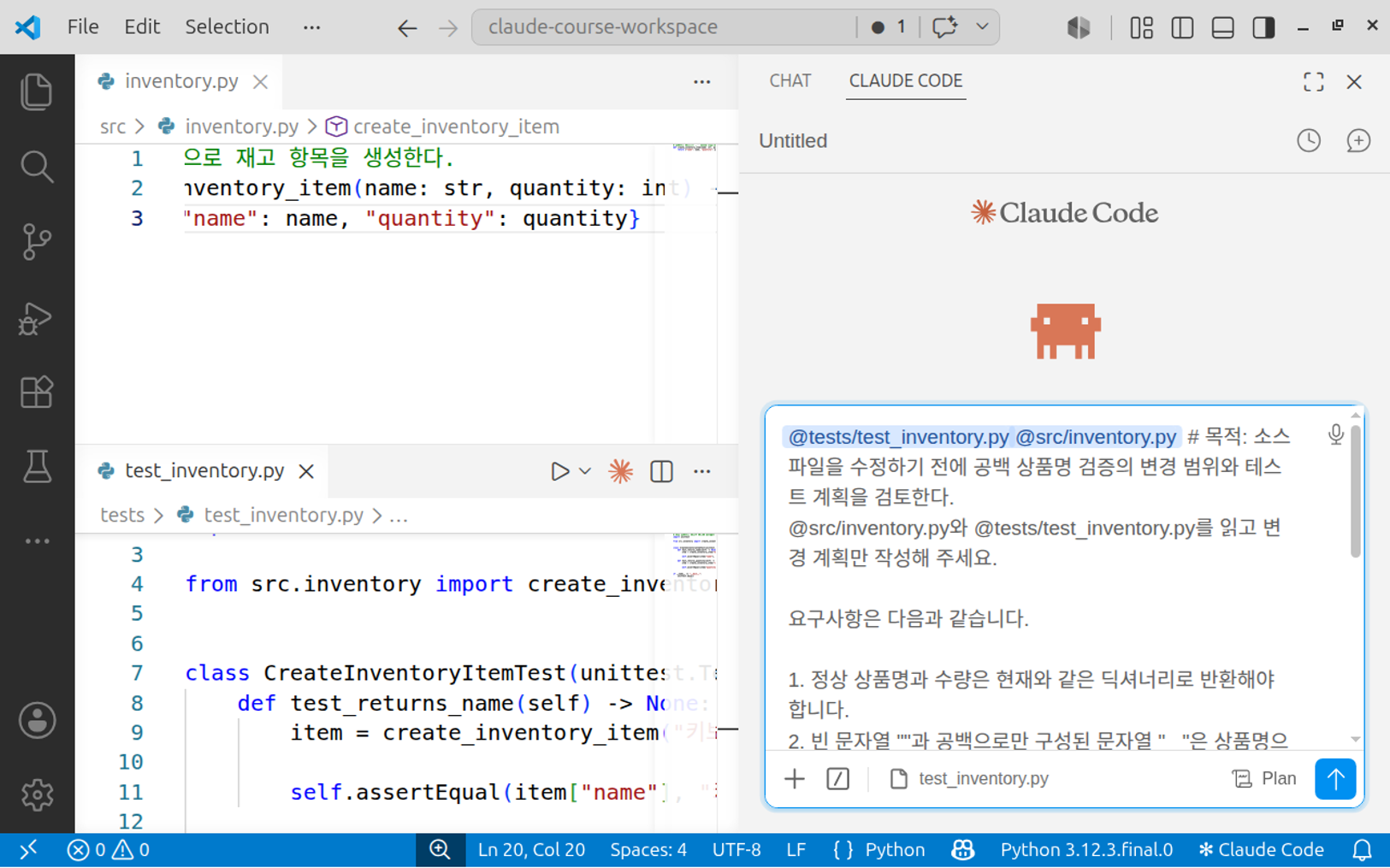Expand hidden menu bar items
The width and height of the screenshot is (1390, 868).
(x=311, y=27)
